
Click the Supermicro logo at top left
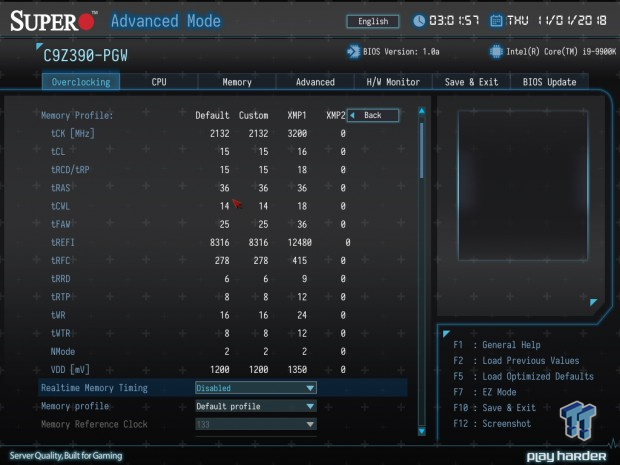53,21
